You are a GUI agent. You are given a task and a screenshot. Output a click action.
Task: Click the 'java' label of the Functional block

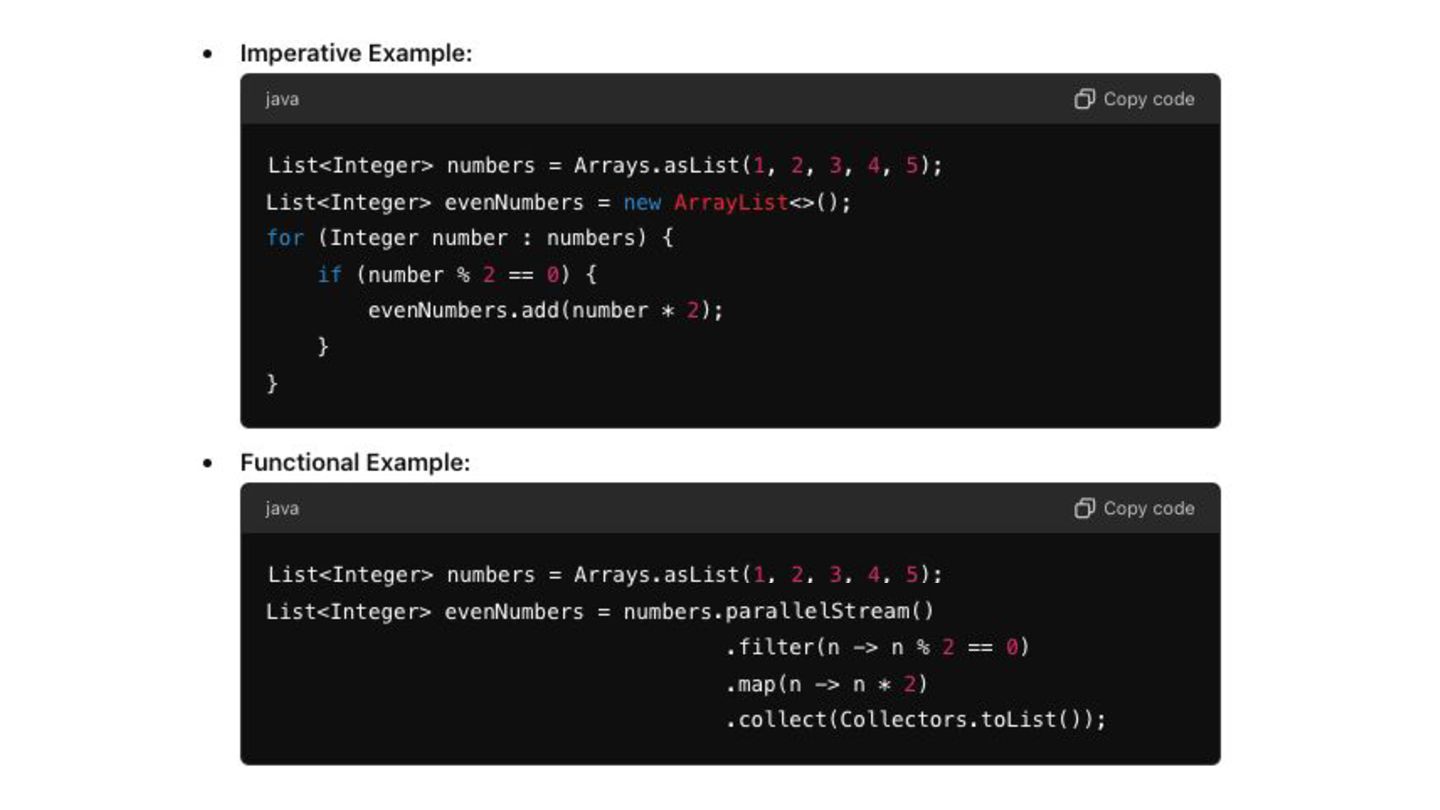[282, 508]
